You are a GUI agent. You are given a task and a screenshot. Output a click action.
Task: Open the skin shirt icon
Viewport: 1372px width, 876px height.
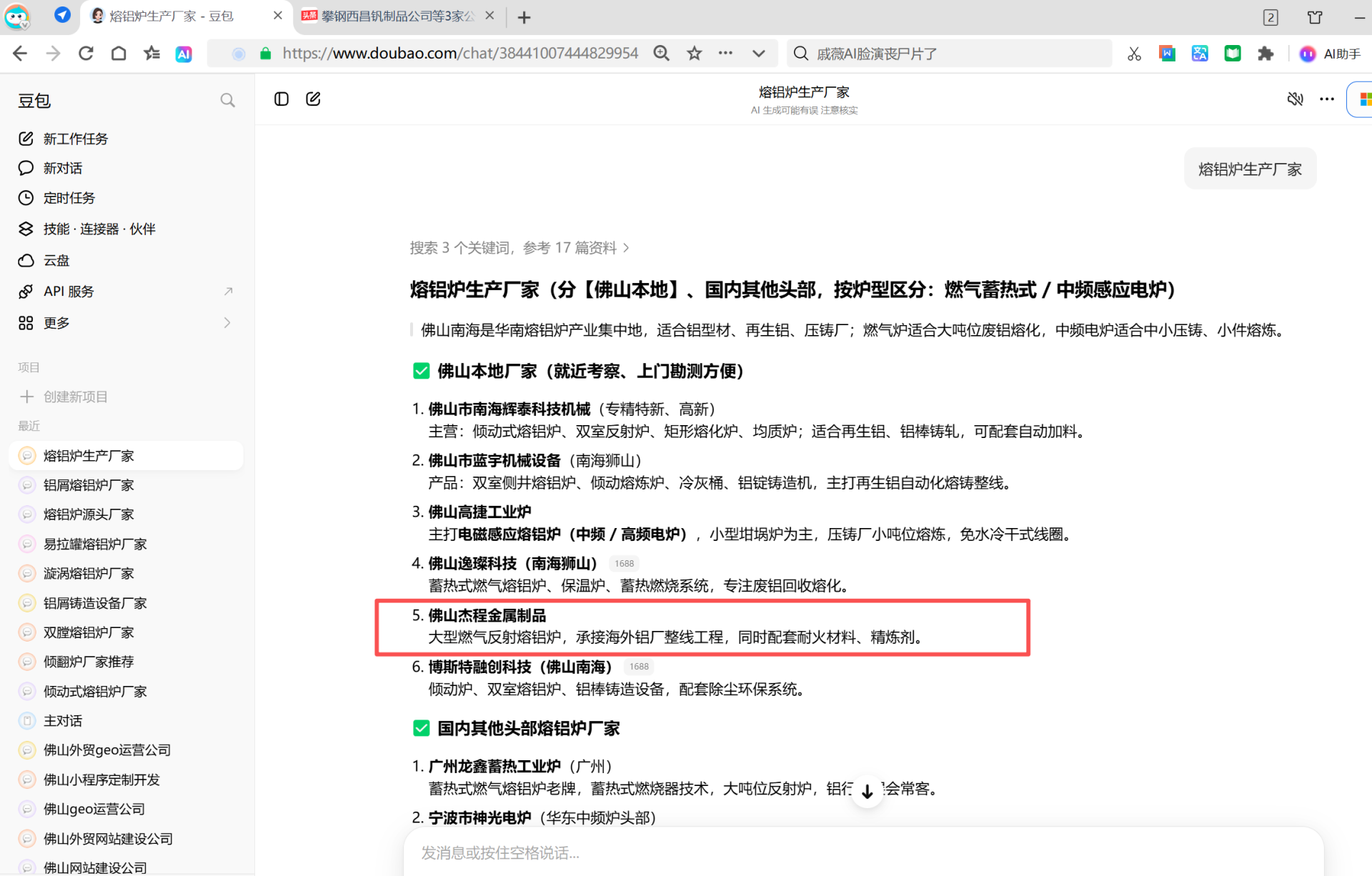pyautogui.click(x=1315, y=17)
